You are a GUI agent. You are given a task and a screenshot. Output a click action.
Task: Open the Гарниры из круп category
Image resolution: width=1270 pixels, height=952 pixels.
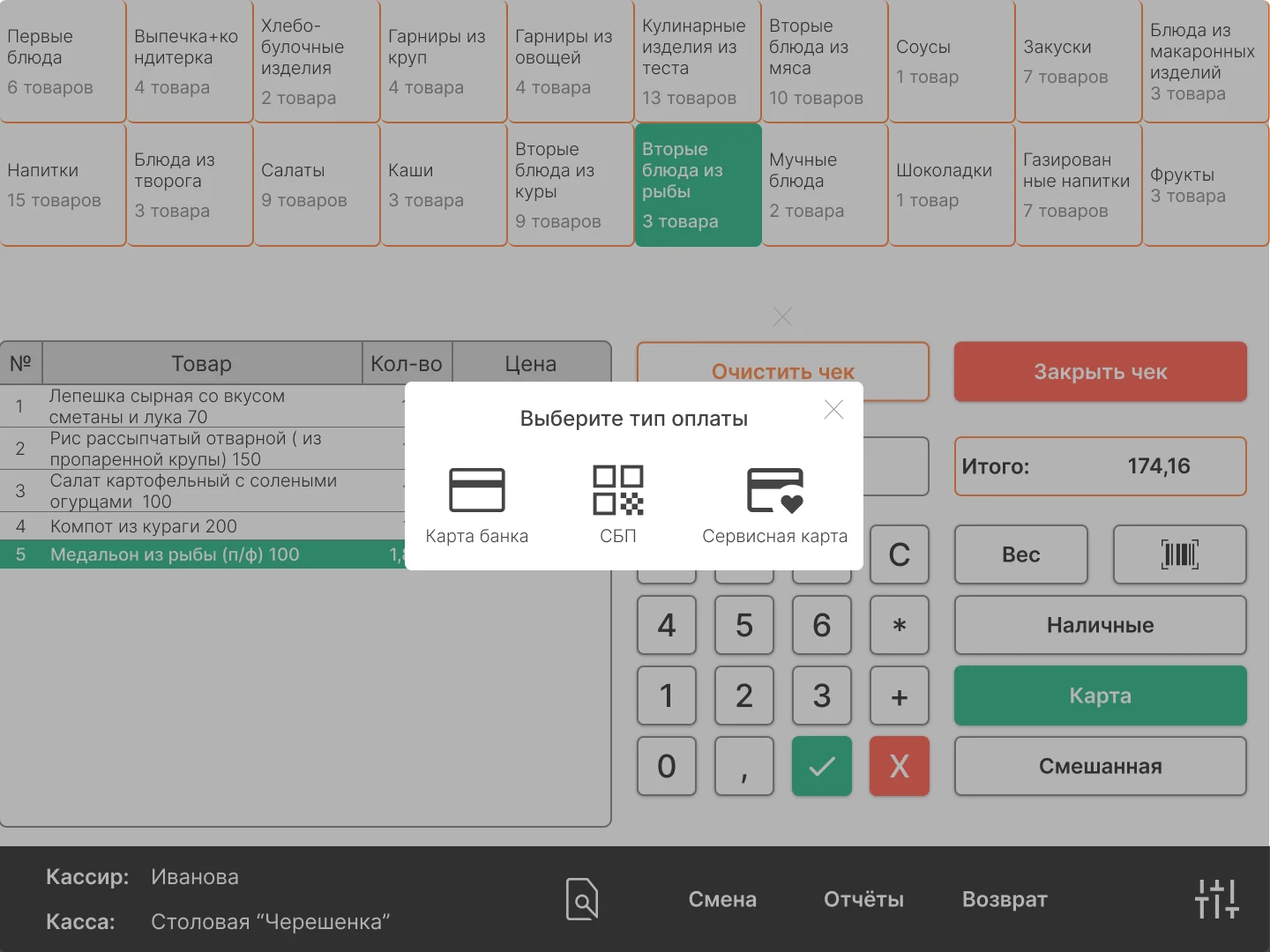(x=444, y=61)
